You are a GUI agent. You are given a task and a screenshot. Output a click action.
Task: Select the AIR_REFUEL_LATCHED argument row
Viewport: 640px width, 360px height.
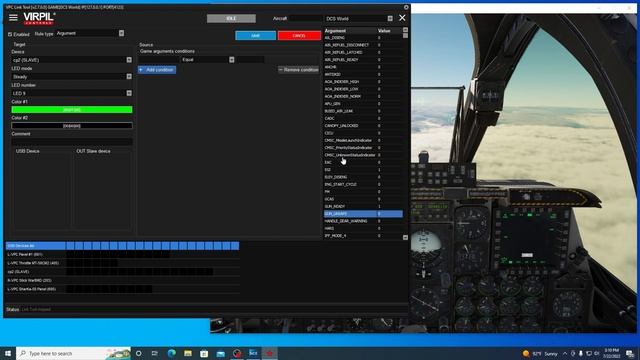pyautogui.click(x=363, y=52)
